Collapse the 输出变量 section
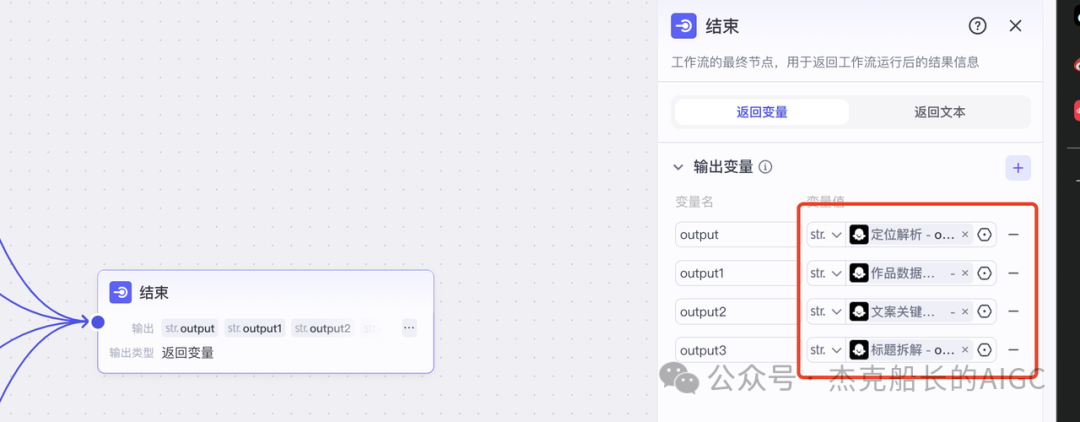The height and width of the screenshot is (422, 1080). 678,167
